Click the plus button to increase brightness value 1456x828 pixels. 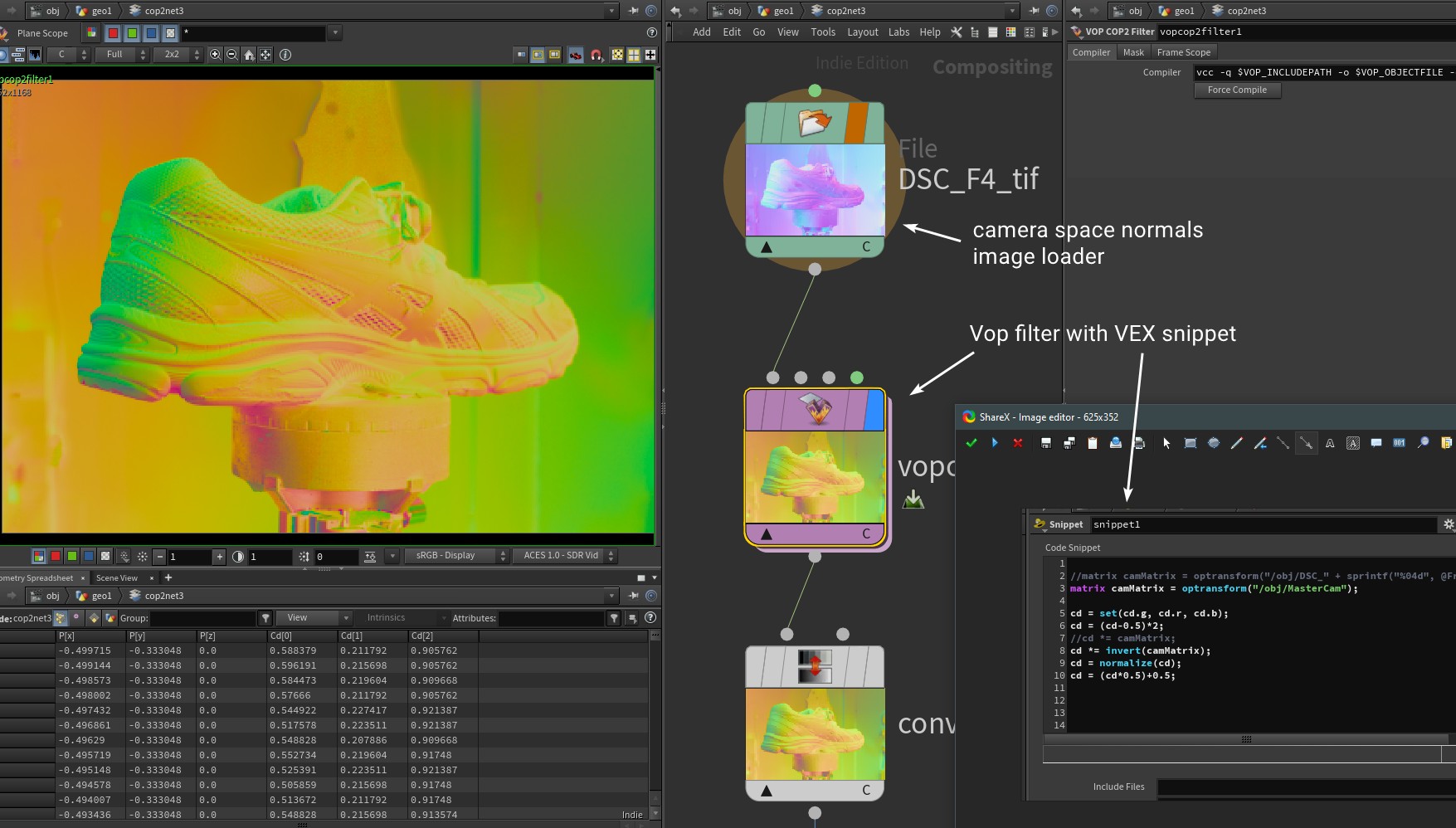(219, 557)
